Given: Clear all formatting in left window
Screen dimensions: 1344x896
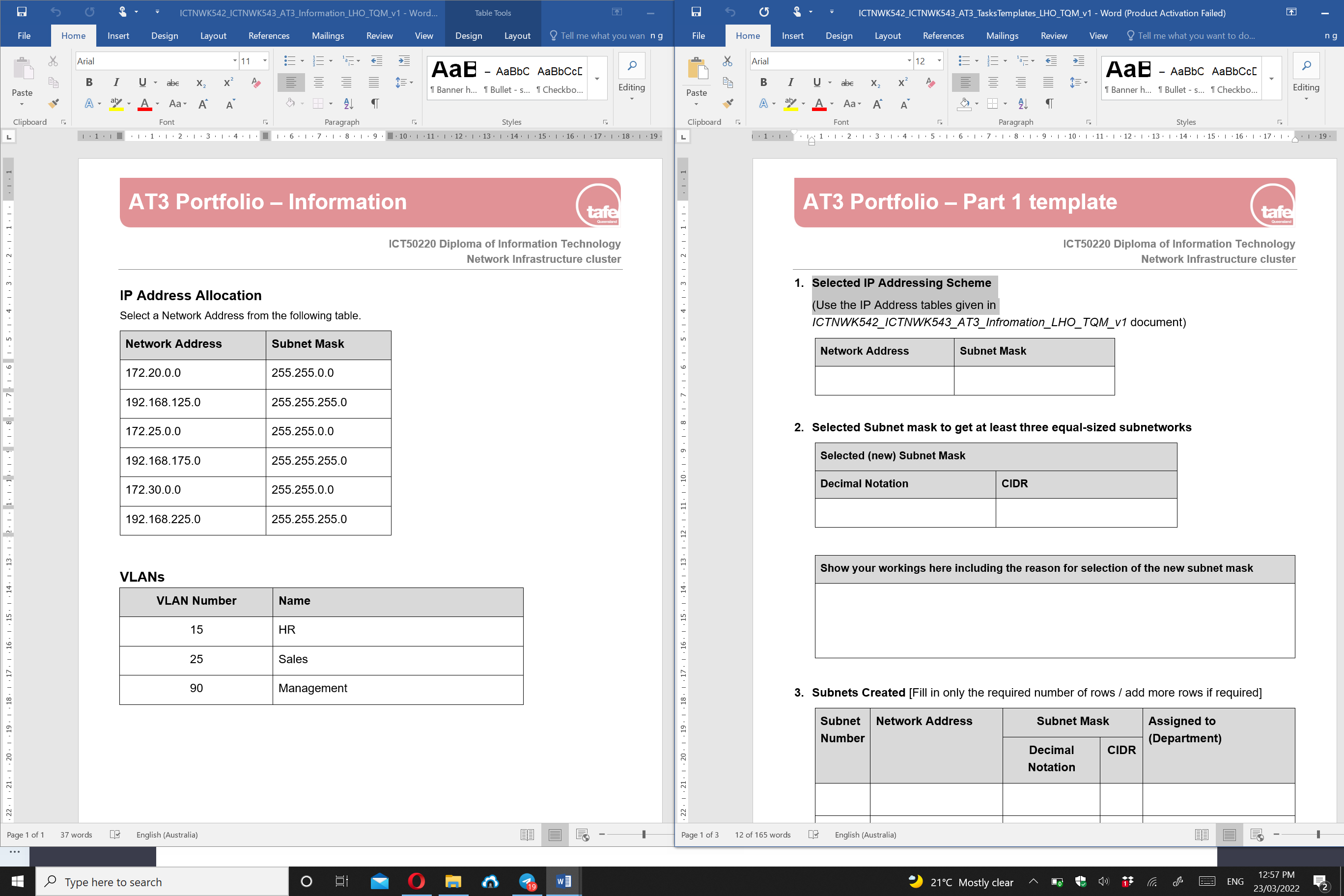Looking at the screenshot, I should pyautogui.click(x=256, y=83).
